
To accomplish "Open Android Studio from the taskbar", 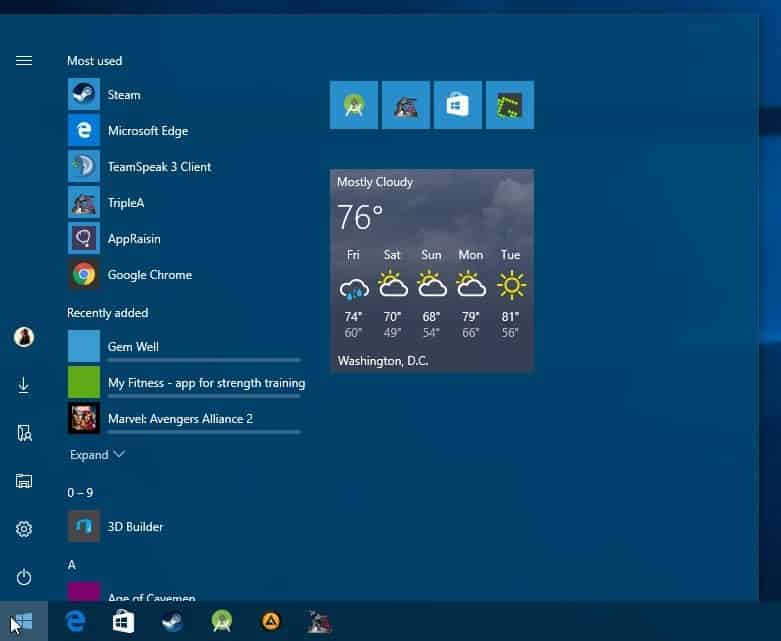I will (222, 621).
